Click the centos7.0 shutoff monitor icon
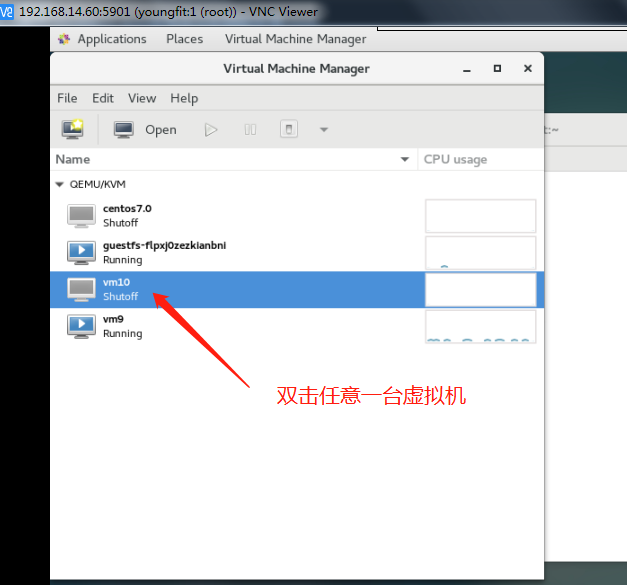 coord(81,216)
